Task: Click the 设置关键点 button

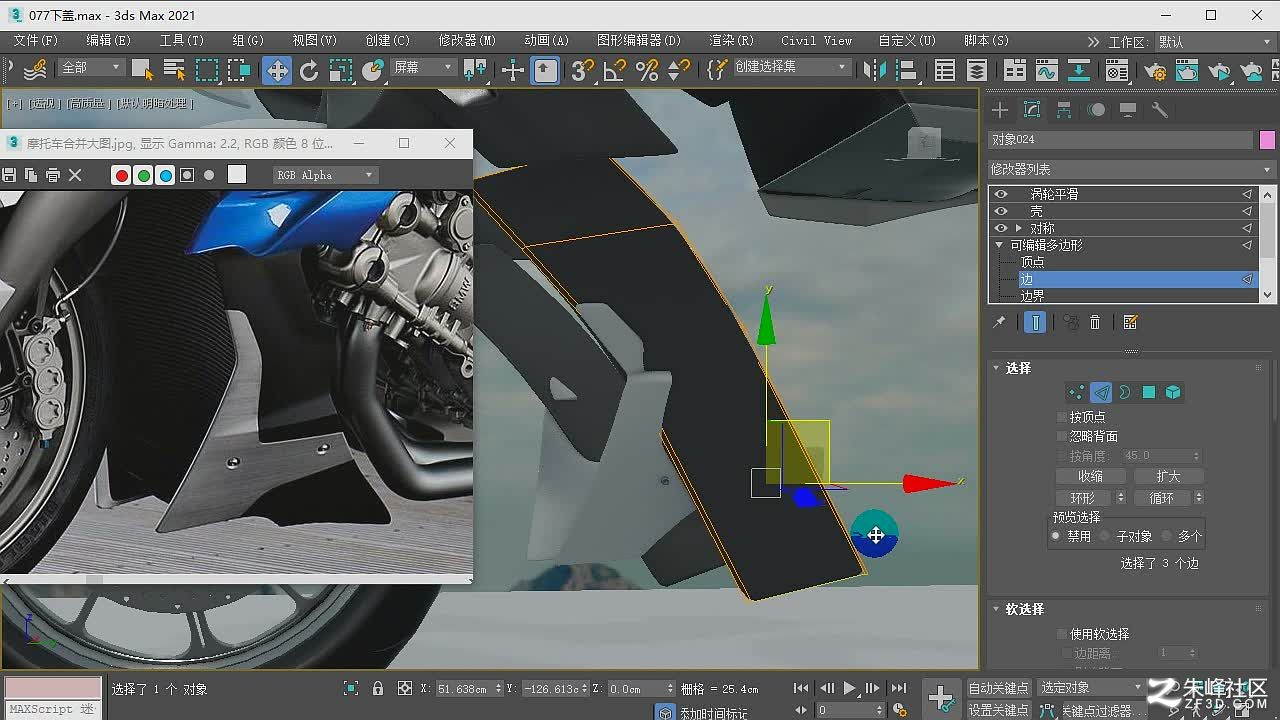Action: (x=998, y=710)
